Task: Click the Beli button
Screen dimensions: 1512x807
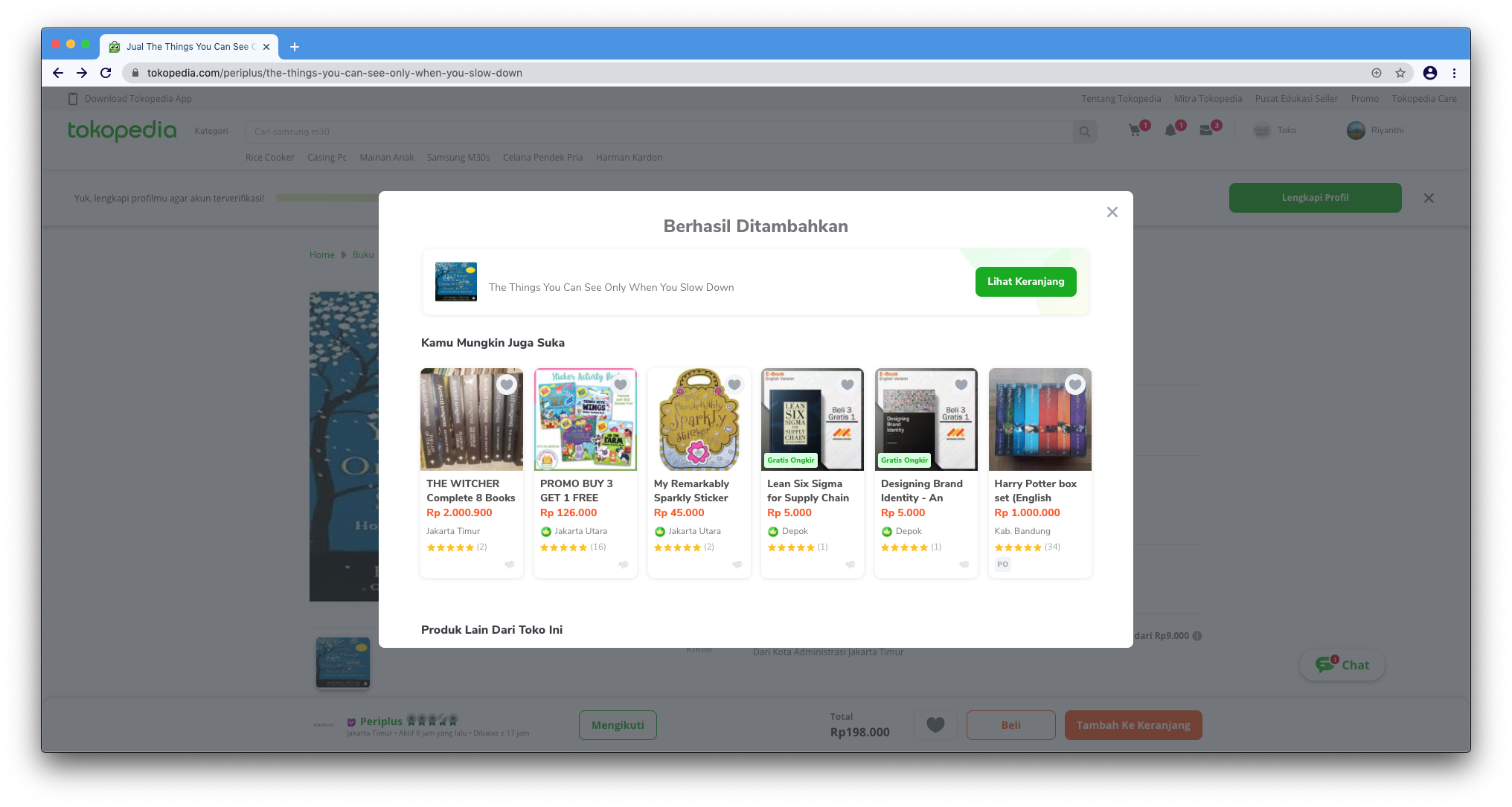Action: 1010,725
